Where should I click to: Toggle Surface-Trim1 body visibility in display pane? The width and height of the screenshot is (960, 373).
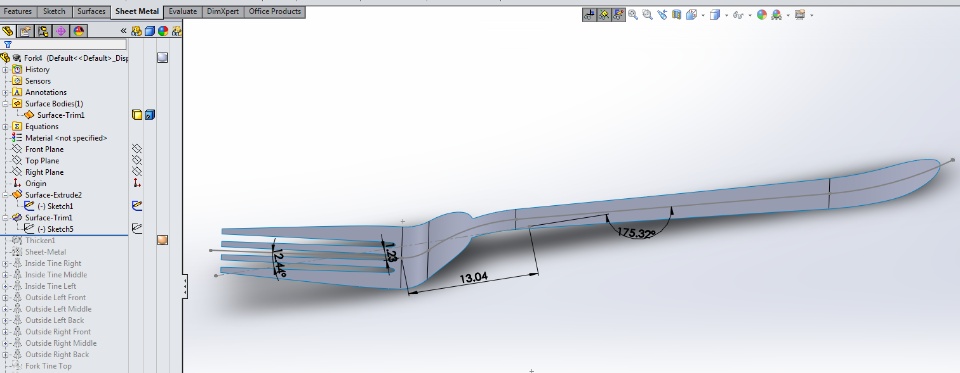click(x=137, y=115)
